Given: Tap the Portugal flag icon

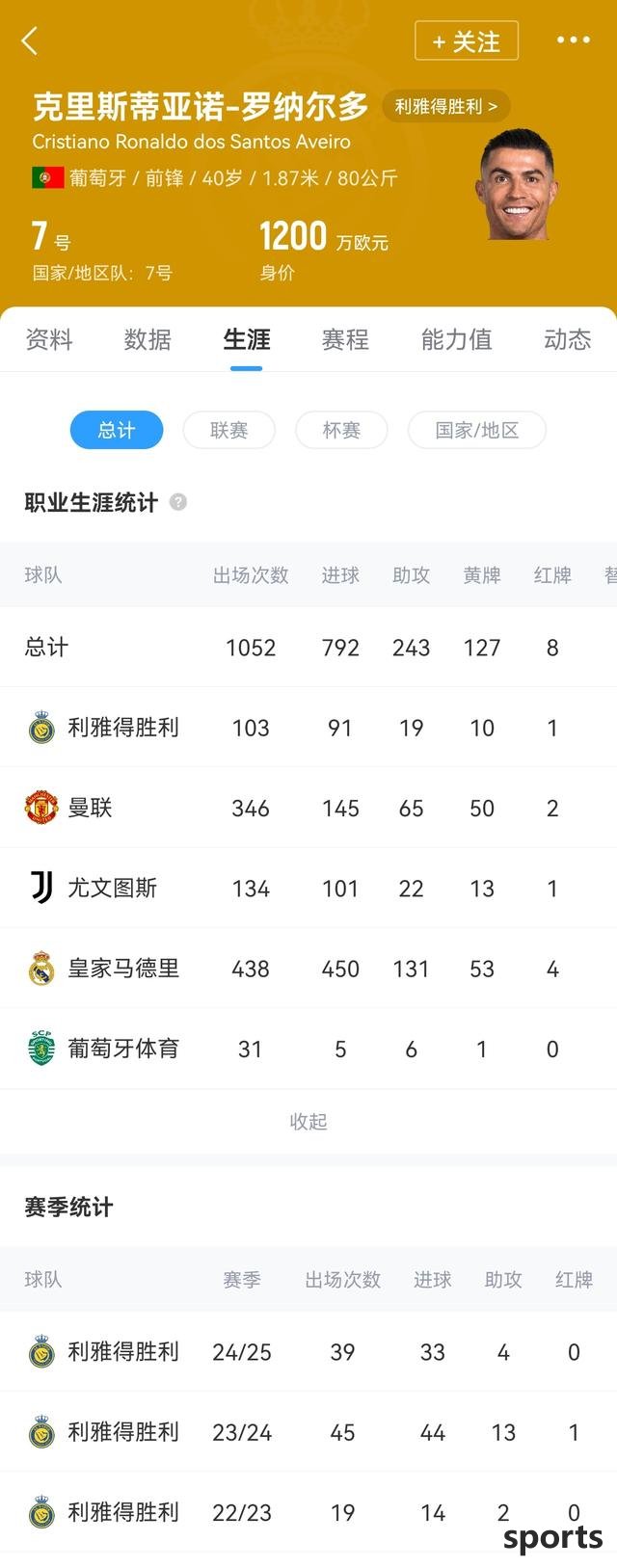Looking at the screenshot, I should click(x=48, y=177).
